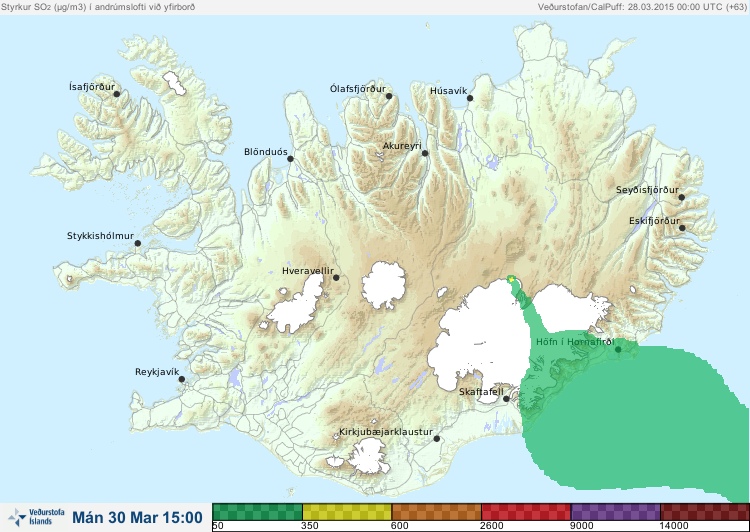
Task: Click the red 2600 legend swatch
Action: [x=526, y=512]
